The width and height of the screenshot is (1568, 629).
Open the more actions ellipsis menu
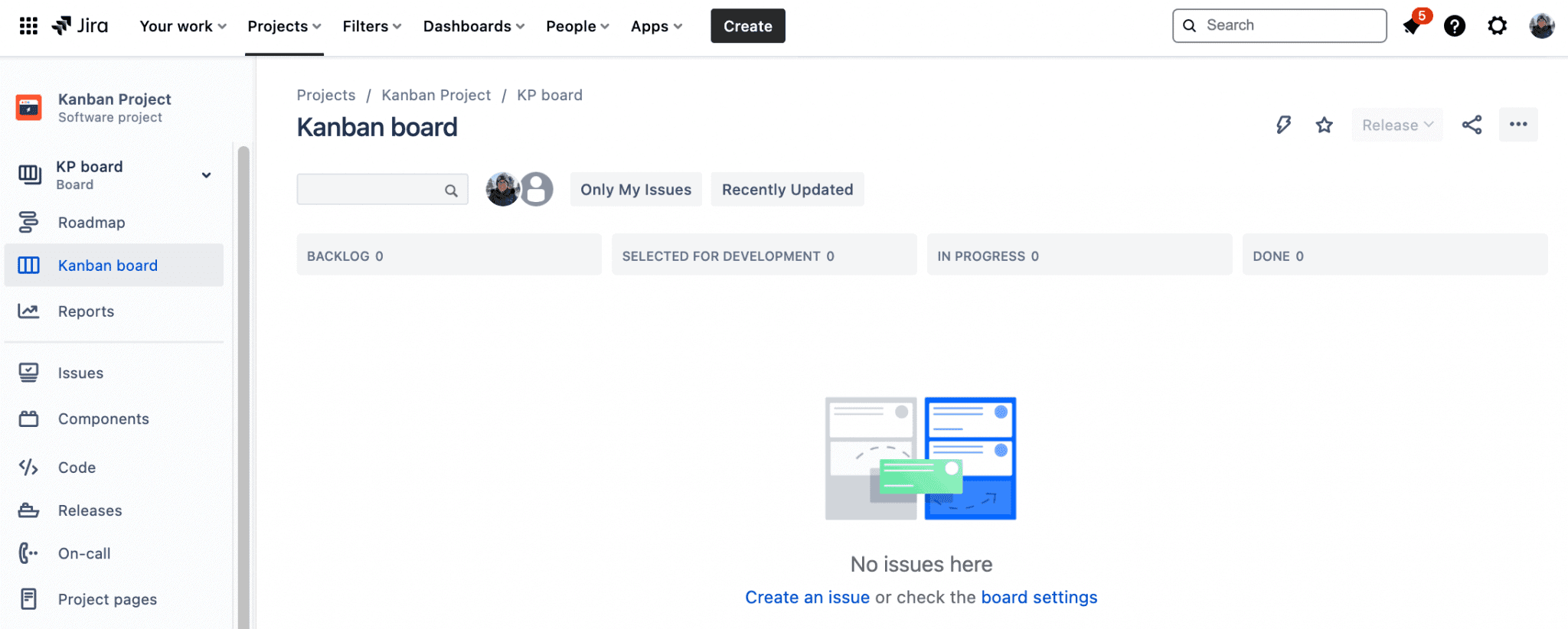1518,124
